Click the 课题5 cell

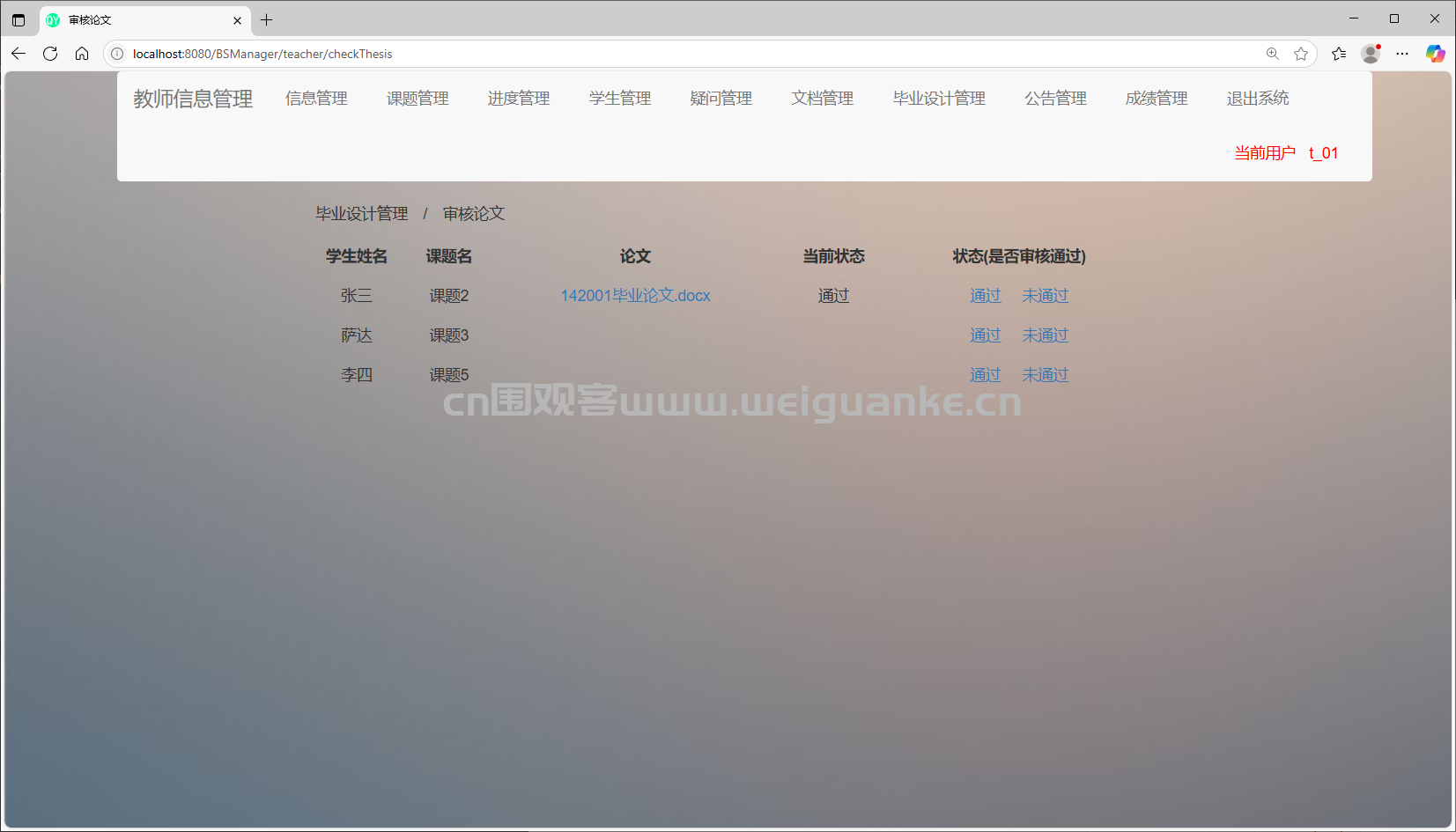coord(449,375)
